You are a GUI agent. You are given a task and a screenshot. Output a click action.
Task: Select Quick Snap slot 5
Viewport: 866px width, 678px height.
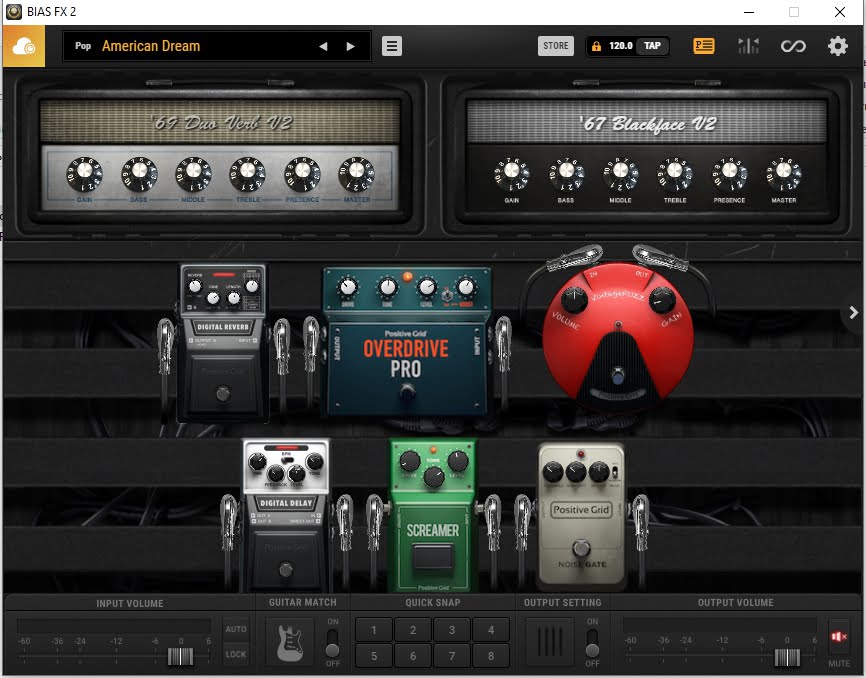pyautogui.click(x=374, y=656)
